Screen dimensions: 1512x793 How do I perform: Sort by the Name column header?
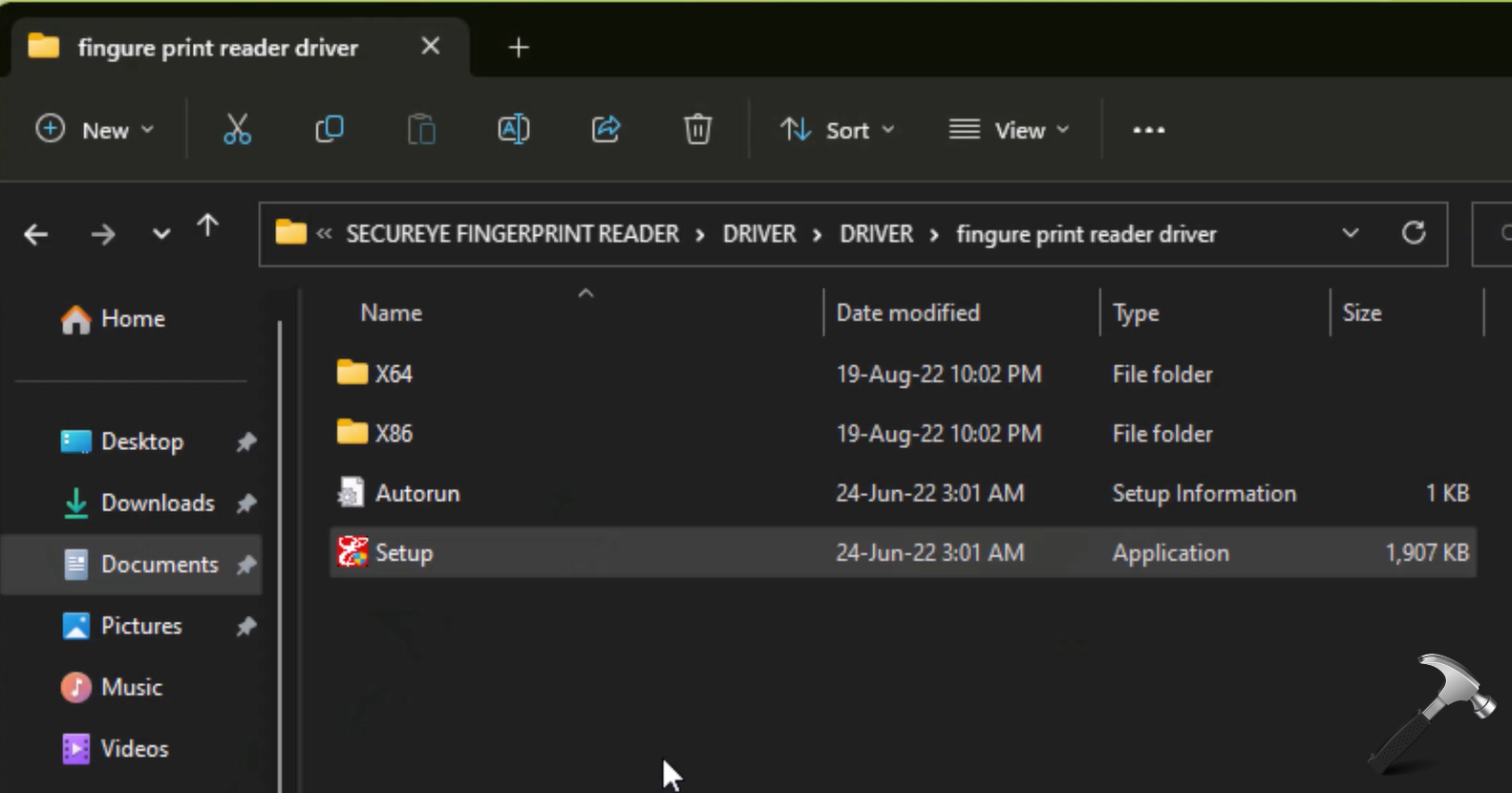coord(391,312)
